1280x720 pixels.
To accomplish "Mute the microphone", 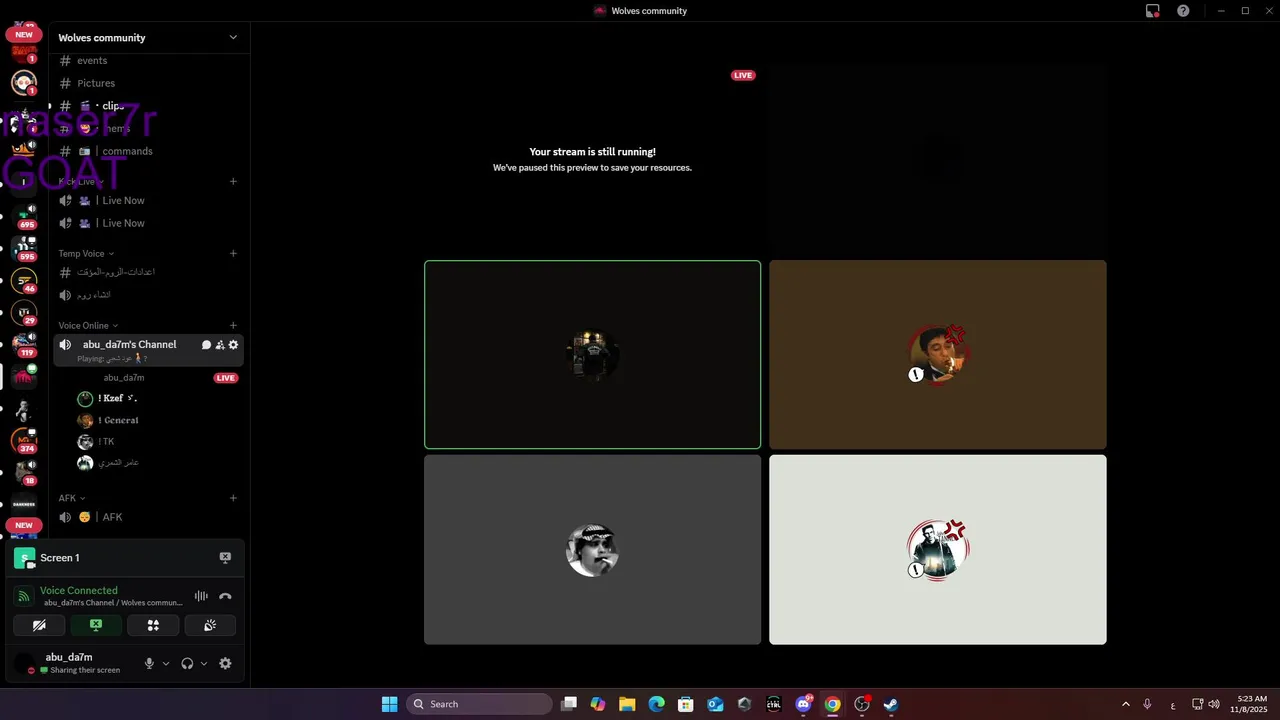I will coord(149,663).
